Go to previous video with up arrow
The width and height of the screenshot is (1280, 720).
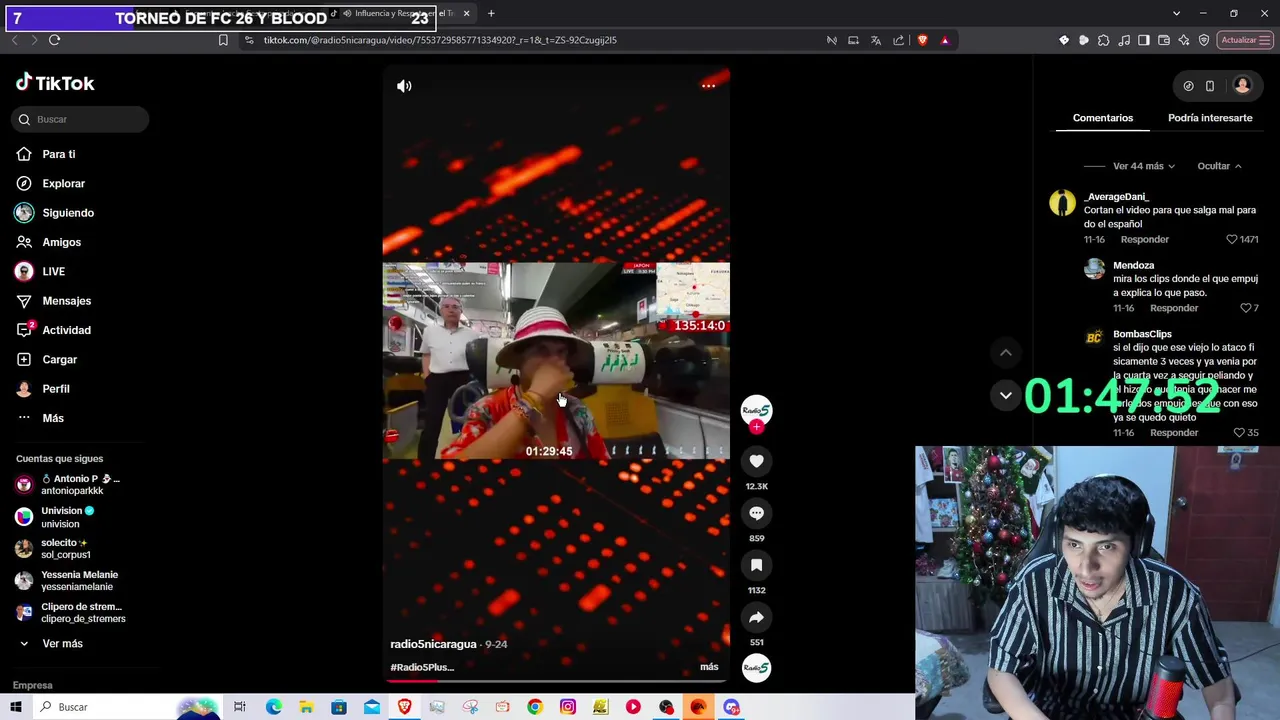coord(1006,352)
